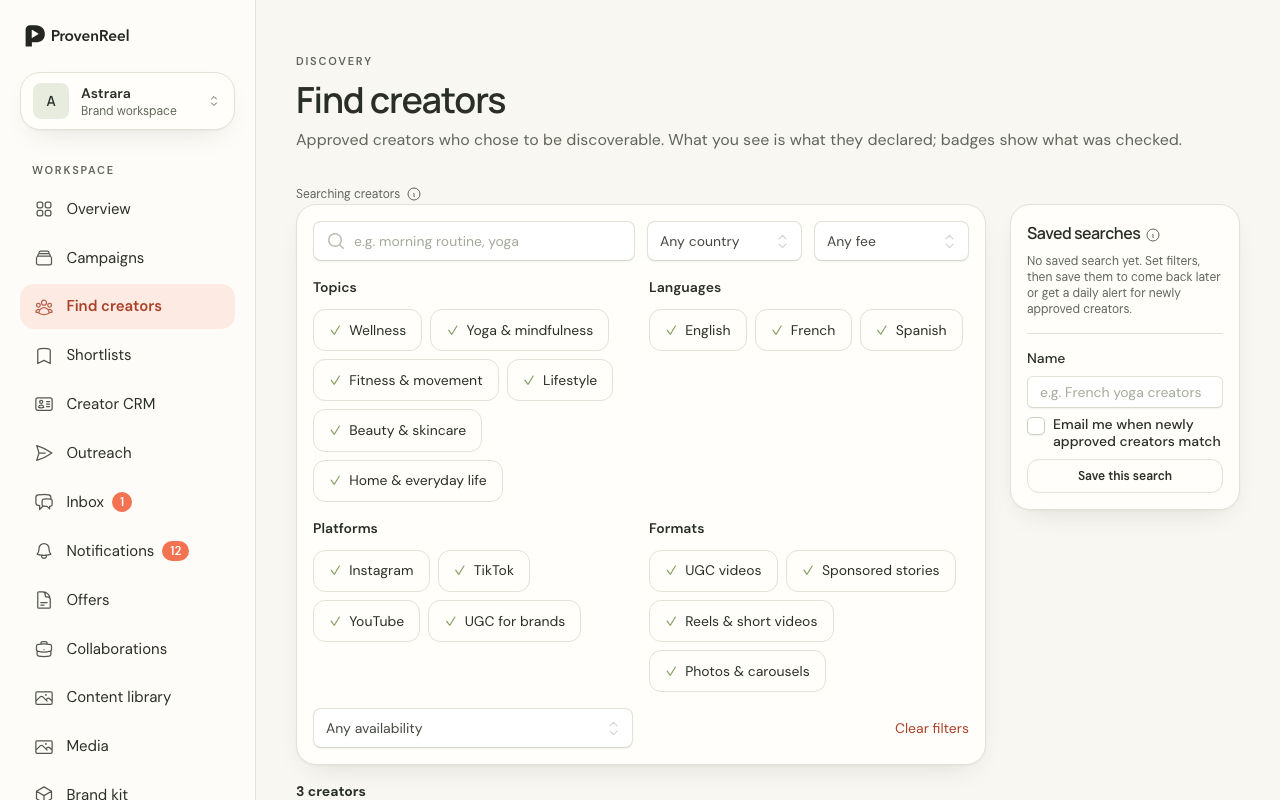Toggle the Photos & carousels format

click(737, 671)
